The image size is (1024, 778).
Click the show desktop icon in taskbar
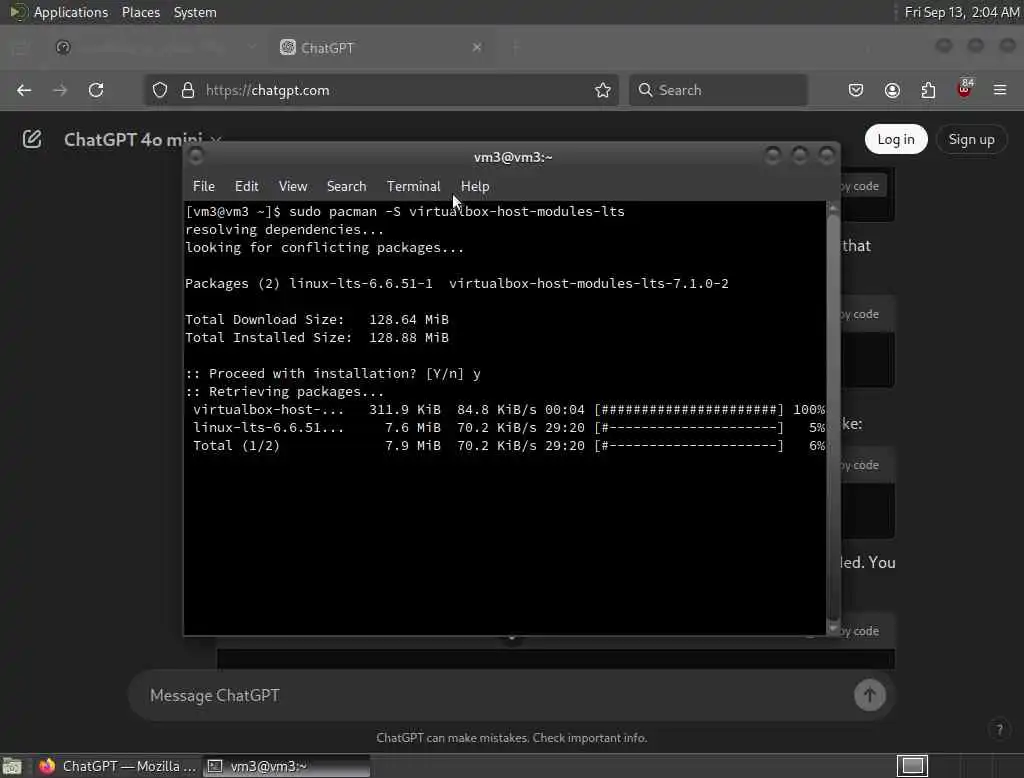point(12,766)
